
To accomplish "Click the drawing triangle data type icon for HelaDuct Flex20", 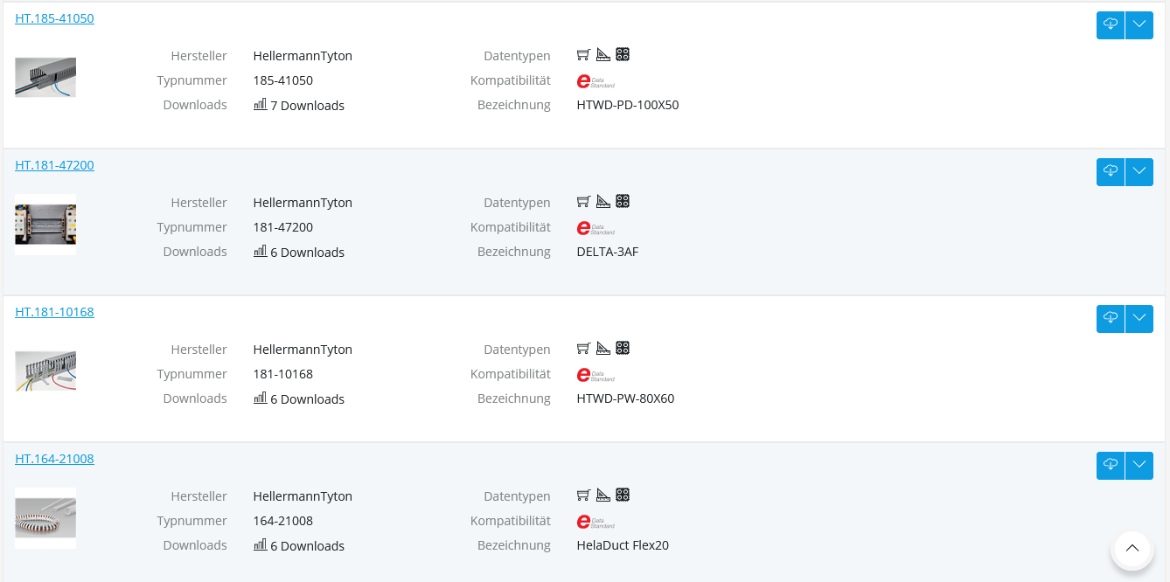I will (604, 495).
